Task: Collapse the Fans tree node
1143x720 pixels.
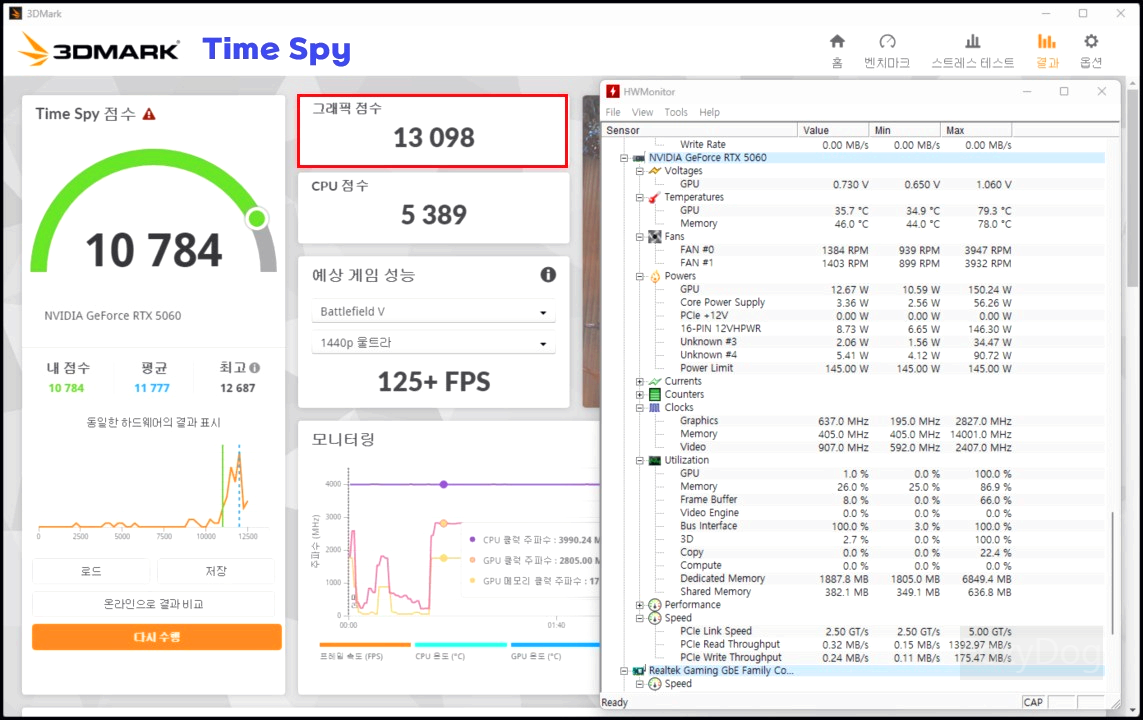Action: click(639, 236)
